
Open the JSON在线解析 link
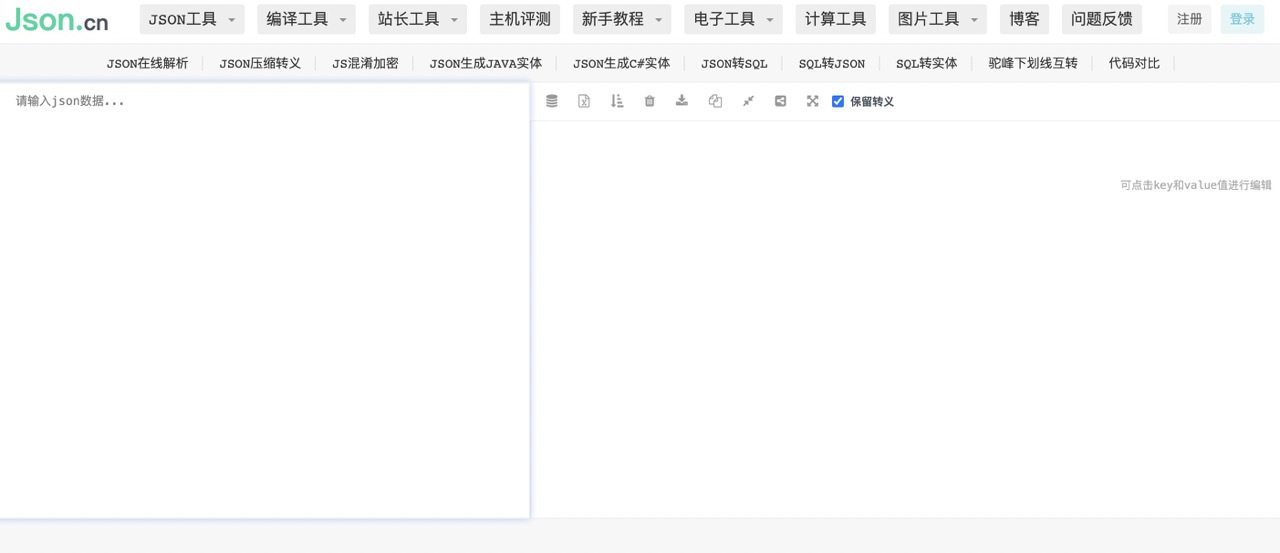(x=147, y=63)
